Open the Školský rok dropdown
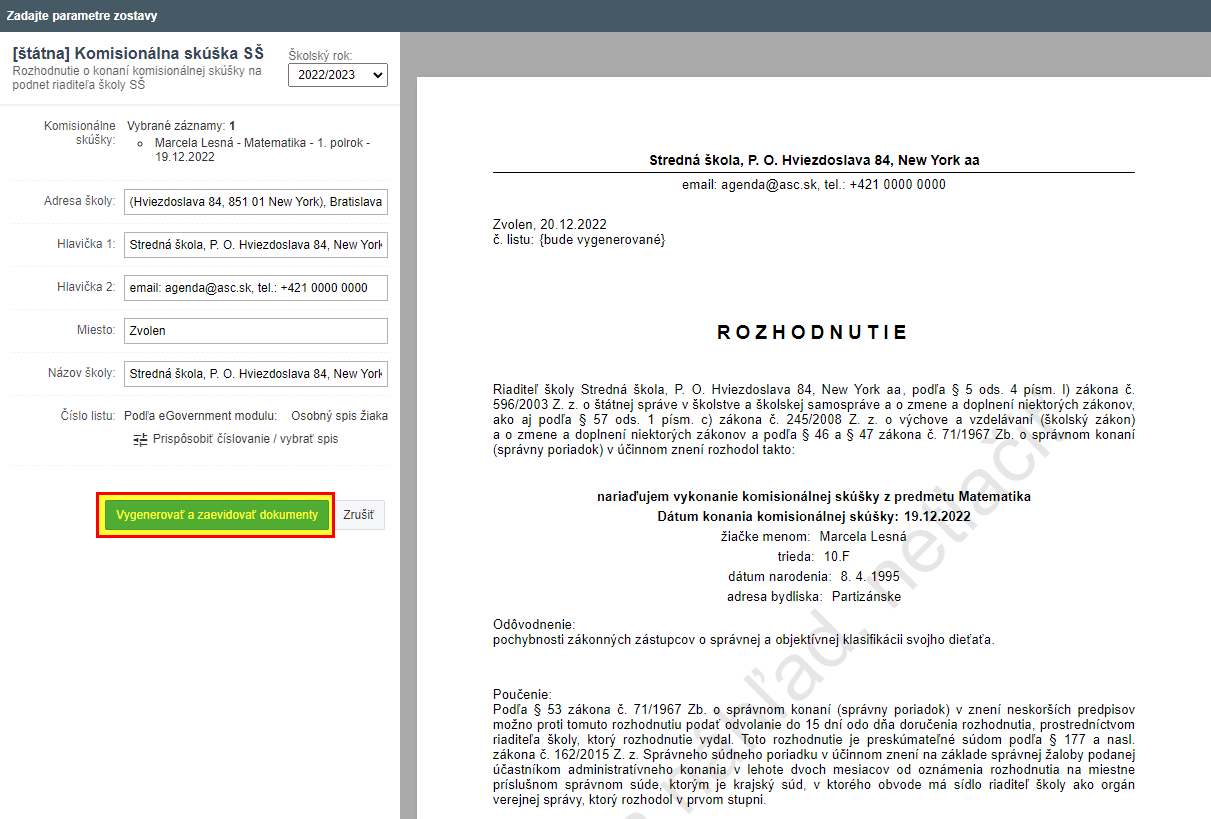The width and height of the screenshot is (1211, 819). coord(337,75)
